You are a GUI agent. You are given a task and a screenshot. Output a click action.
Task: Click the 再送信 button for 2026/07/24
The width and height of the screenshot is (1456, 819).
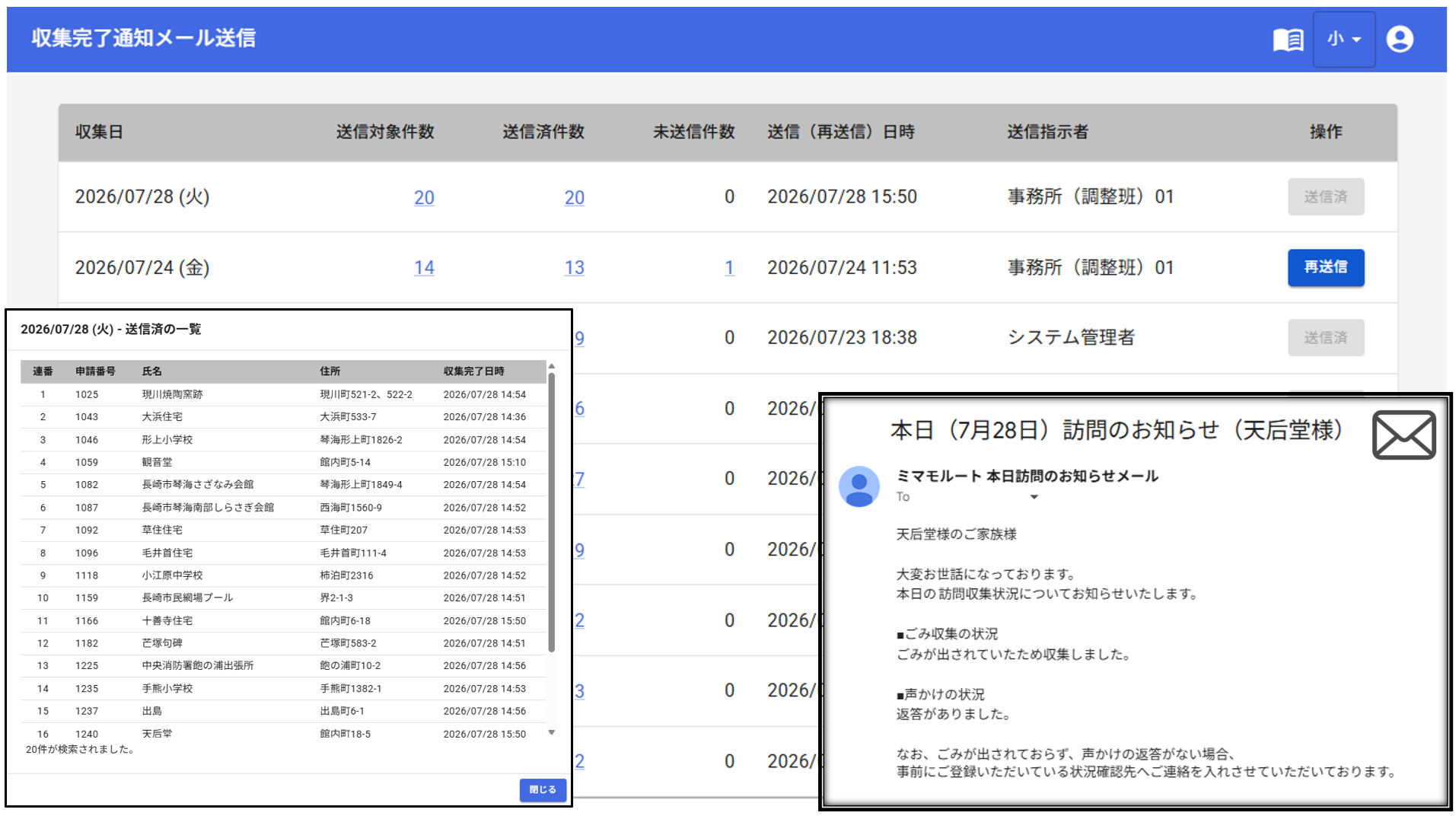(1325, 267)
